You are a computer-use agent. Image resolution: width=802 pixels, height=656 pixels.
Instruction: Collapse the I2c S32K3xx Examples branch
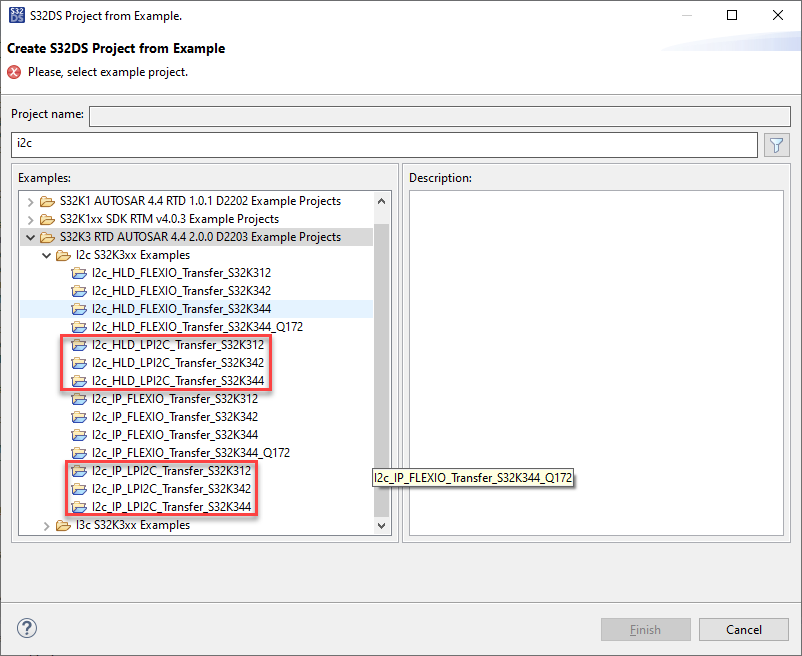(x=46, y=254)
